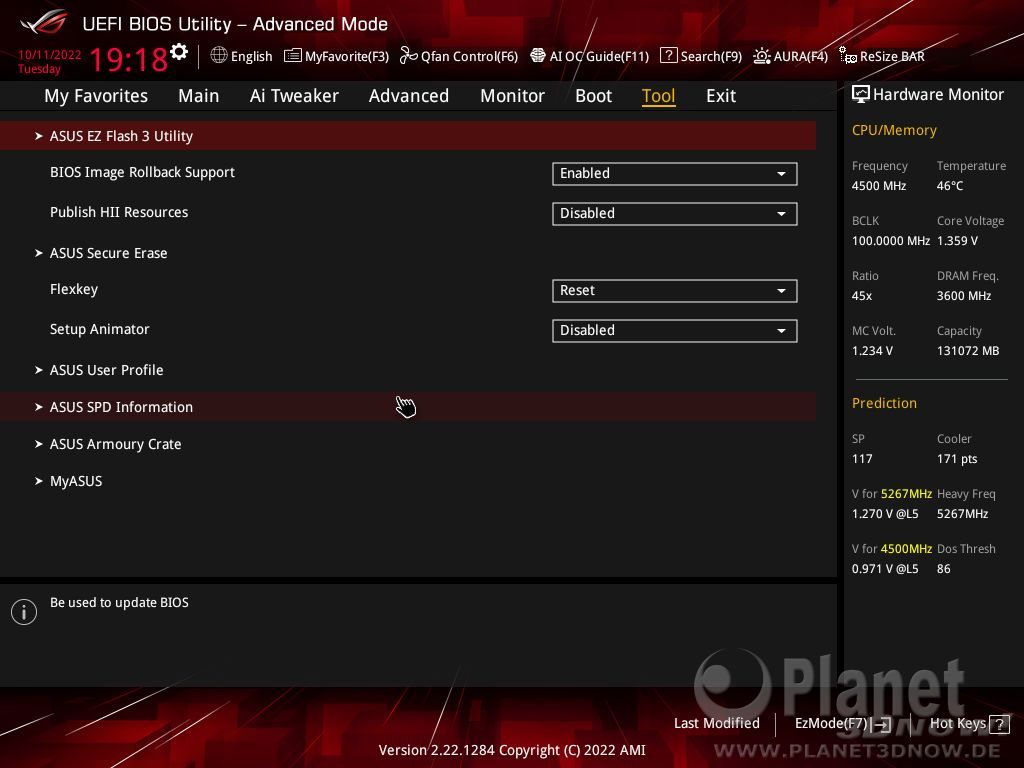Click the globe language icon
This screenshot has width=1024, height=768.
pyautogui.click(x=219, y=56)
